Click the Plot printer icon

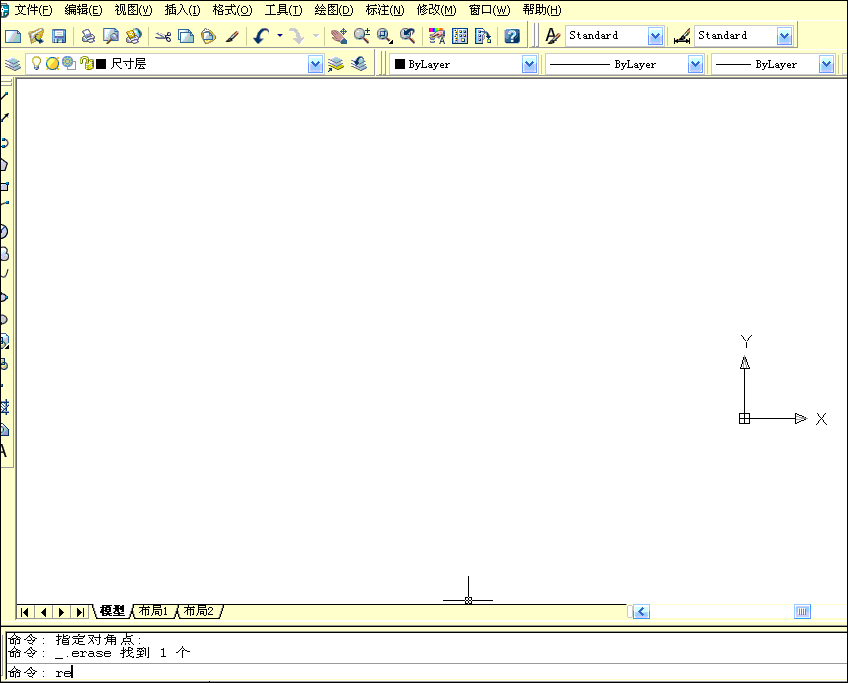point(88,36)
